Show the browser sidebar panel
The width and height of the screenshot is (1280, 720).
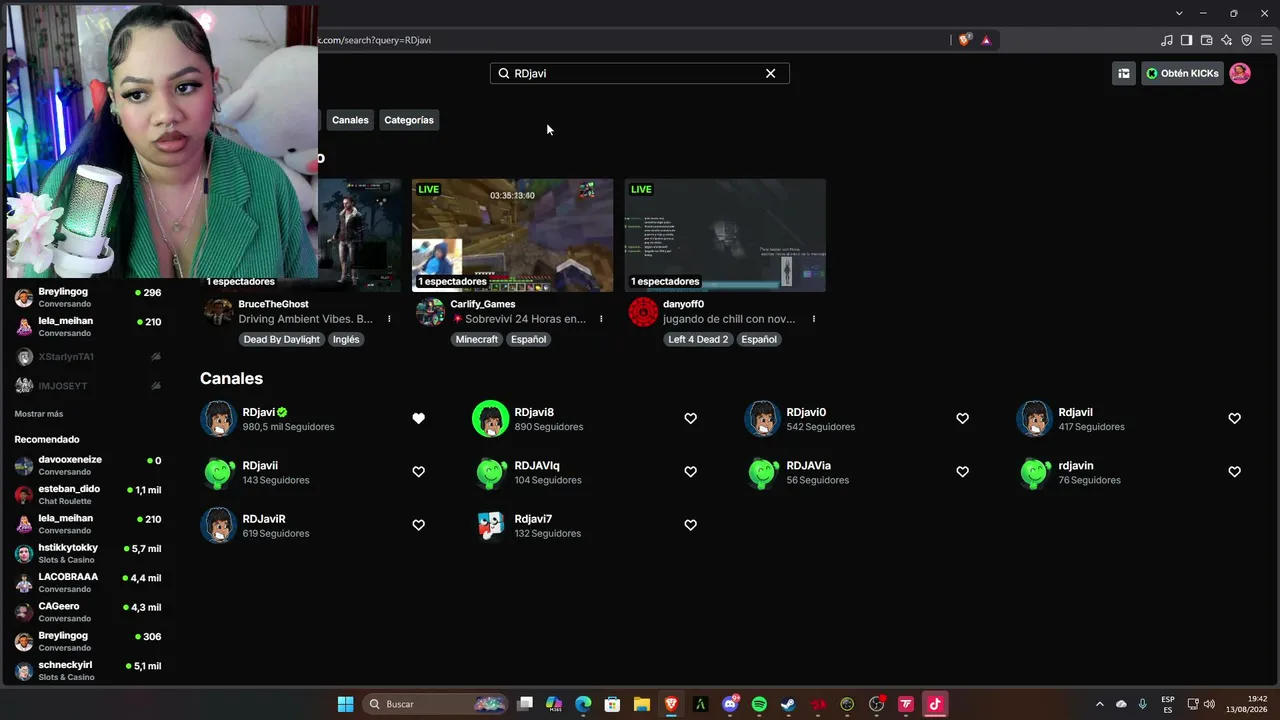[x=1186, y=40]
